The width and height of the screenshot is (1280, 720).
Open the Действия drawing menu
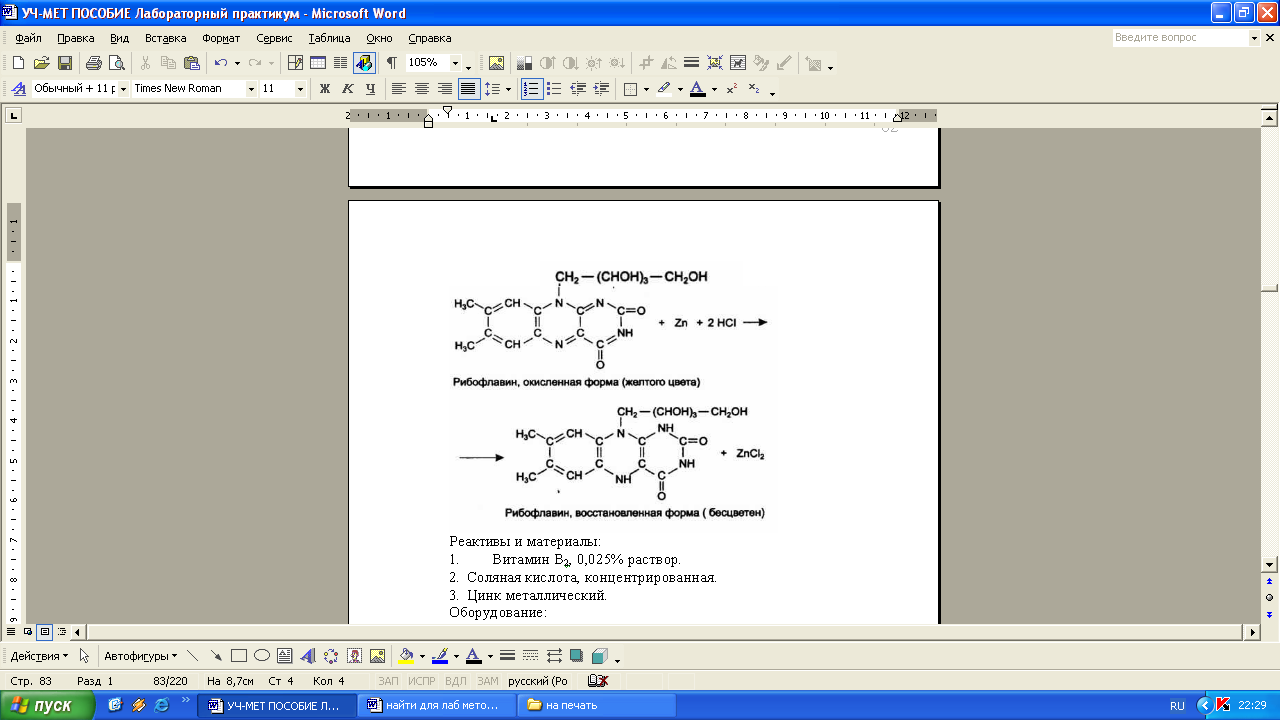39,656
